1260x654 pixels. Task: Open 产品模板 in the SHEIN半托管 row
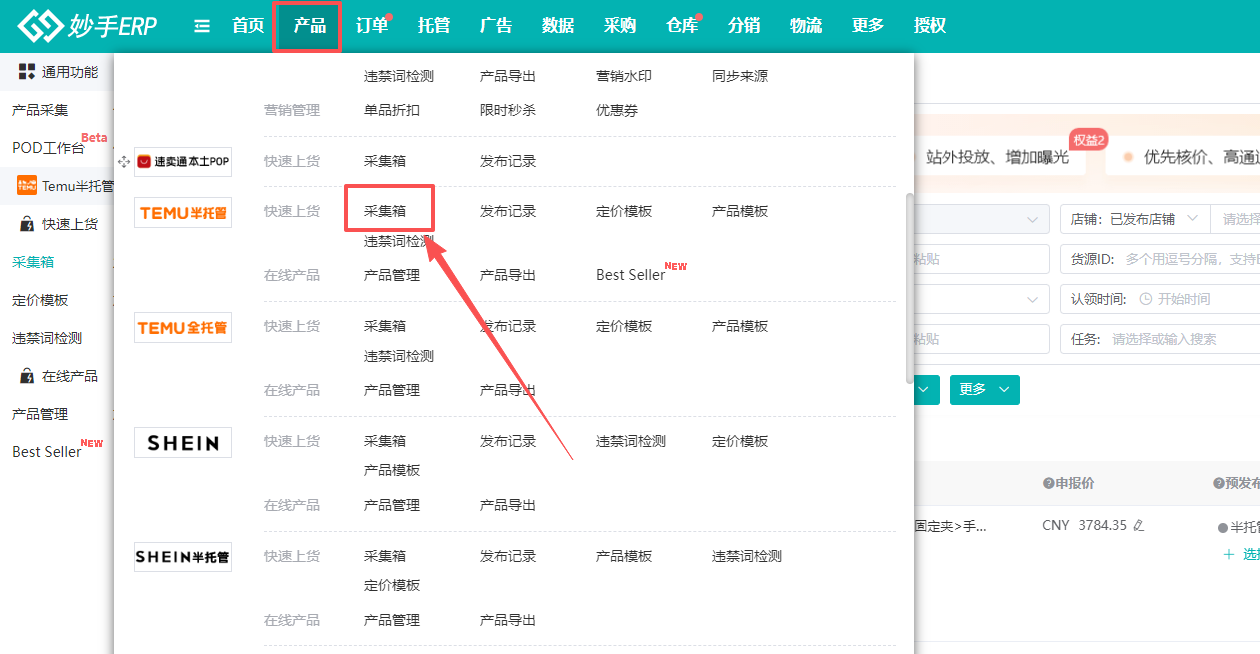(624, 556)
